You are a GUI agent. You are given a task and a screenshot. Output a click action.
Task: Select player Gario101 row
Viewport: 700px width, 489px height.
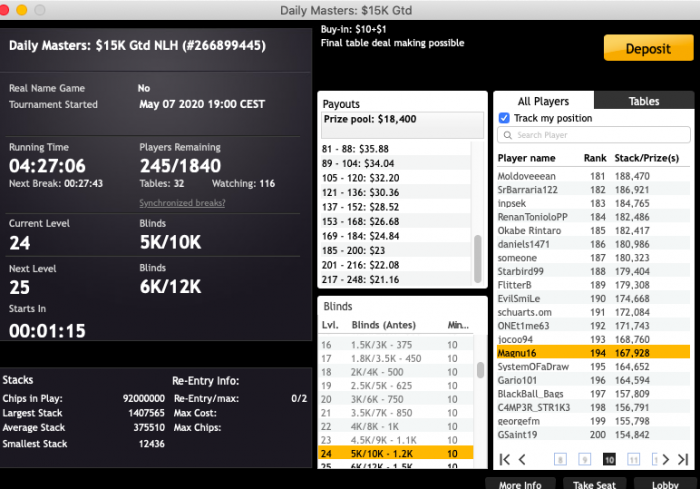pyautogui.click(x=593, y=380)
